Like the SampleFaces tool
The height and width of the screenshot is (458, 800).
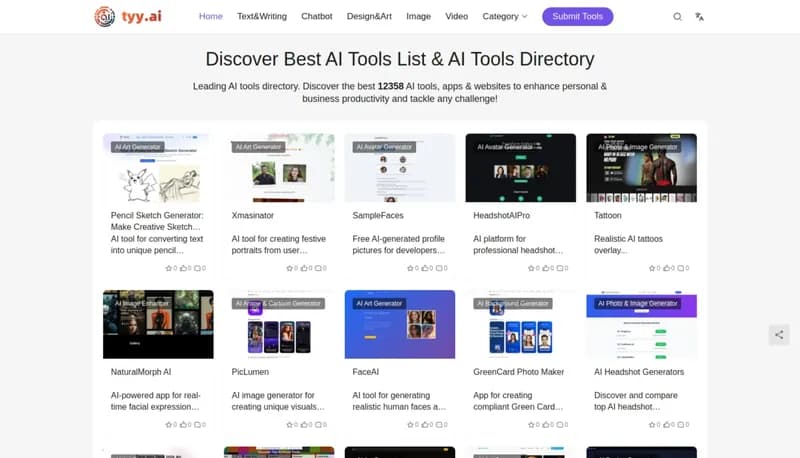click(425, 268)
